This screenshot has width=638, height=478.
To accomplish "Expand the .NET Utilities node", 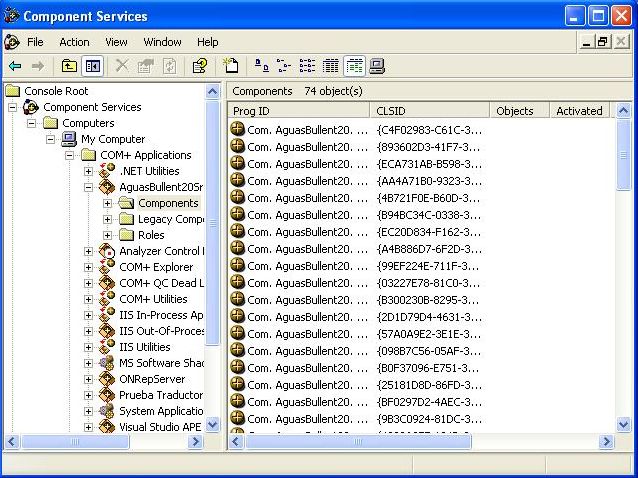I will tap(88, 171).
